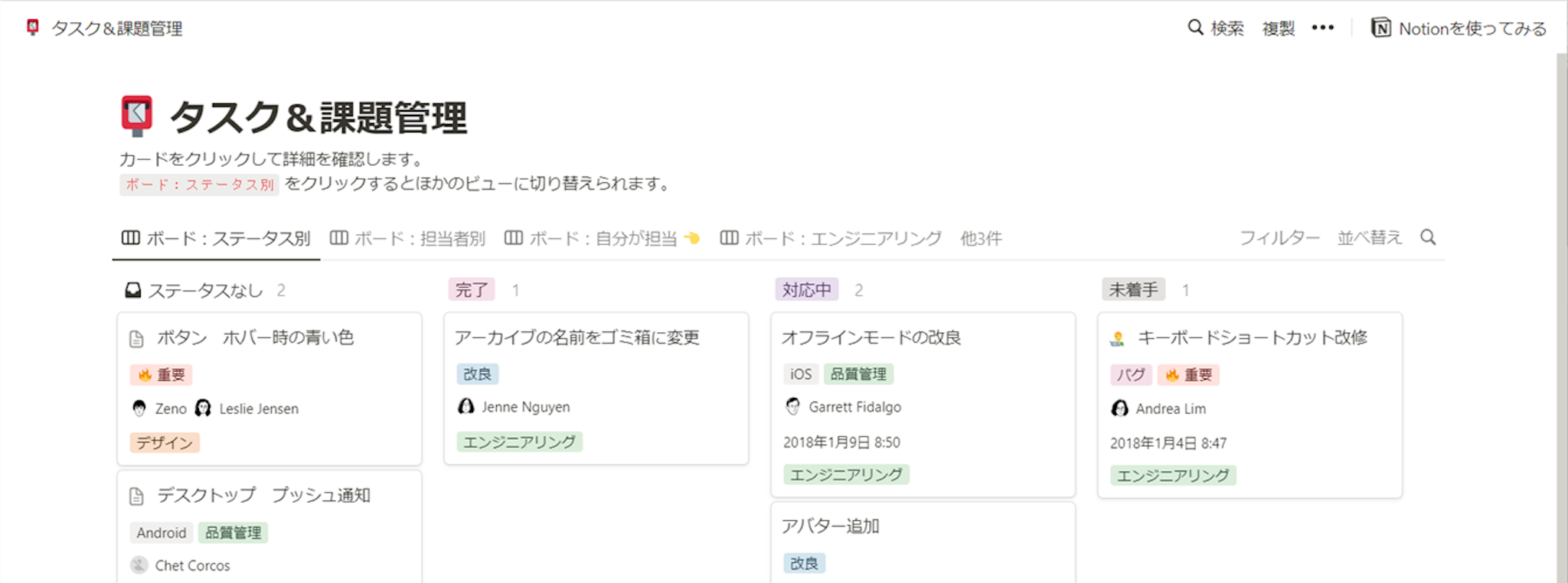The height and width of the screenshot is (583, 1568).
Task: Click Leslie Jensen's avatar icon
Action: (x=203, y=409)
